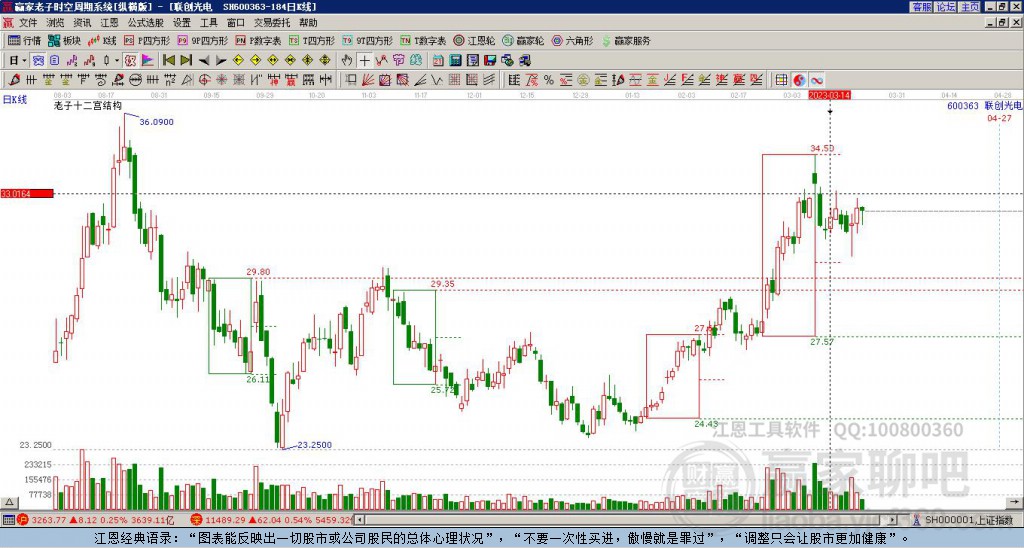Expand the candlestick style dropdown arrow
The width and height of the screenshot is (1024, 548).
tap(117, 60)
